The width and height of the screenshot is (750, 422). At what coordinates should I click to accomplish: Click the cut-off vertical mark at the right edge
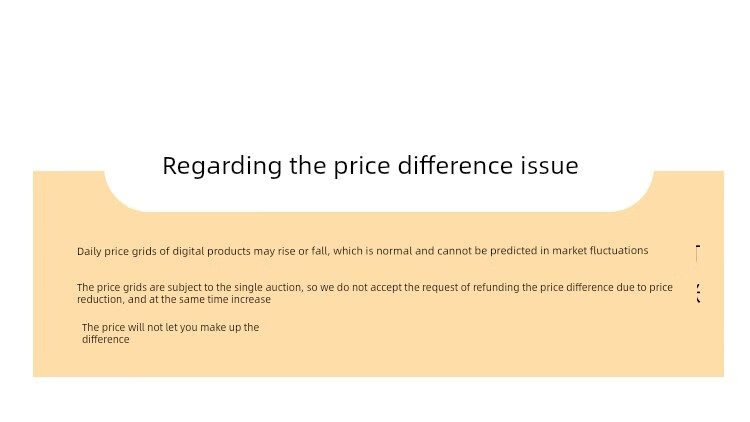pyautogui.click(x=697, y=253)
